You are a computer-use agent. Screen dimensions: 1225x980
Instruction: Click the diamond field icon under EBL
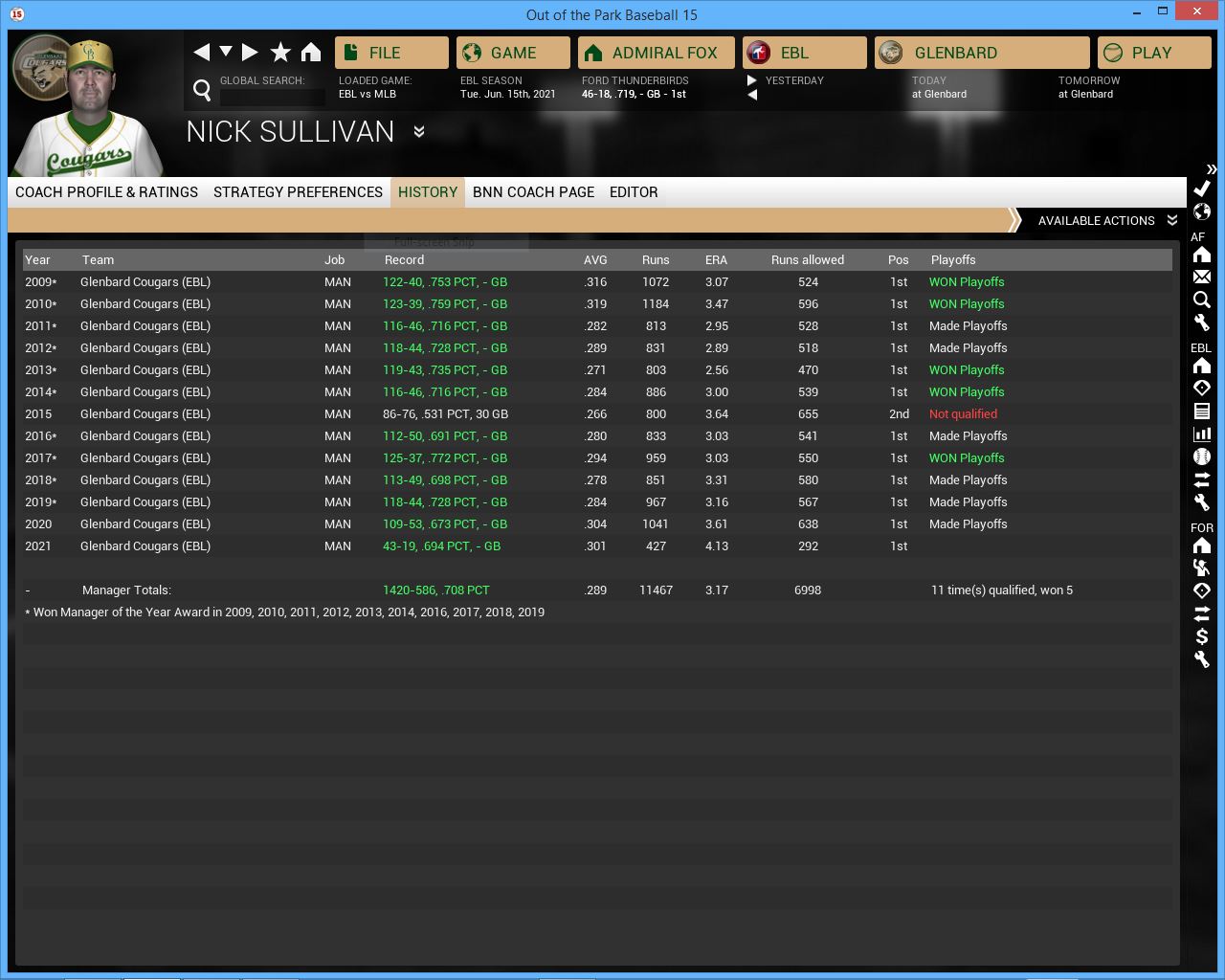[x=1202, y=388]
